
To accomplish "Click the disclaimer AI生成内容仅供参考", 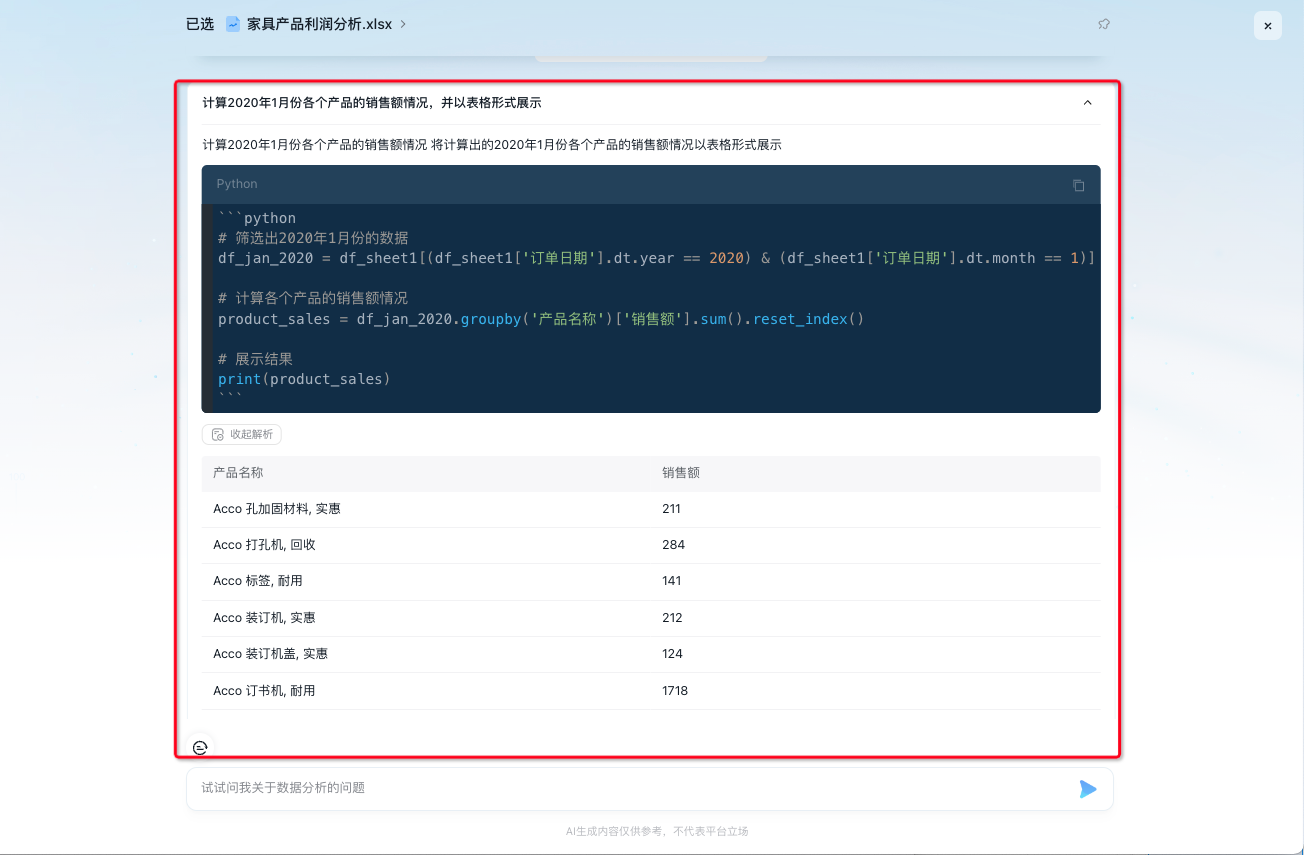I will [657, 831].
